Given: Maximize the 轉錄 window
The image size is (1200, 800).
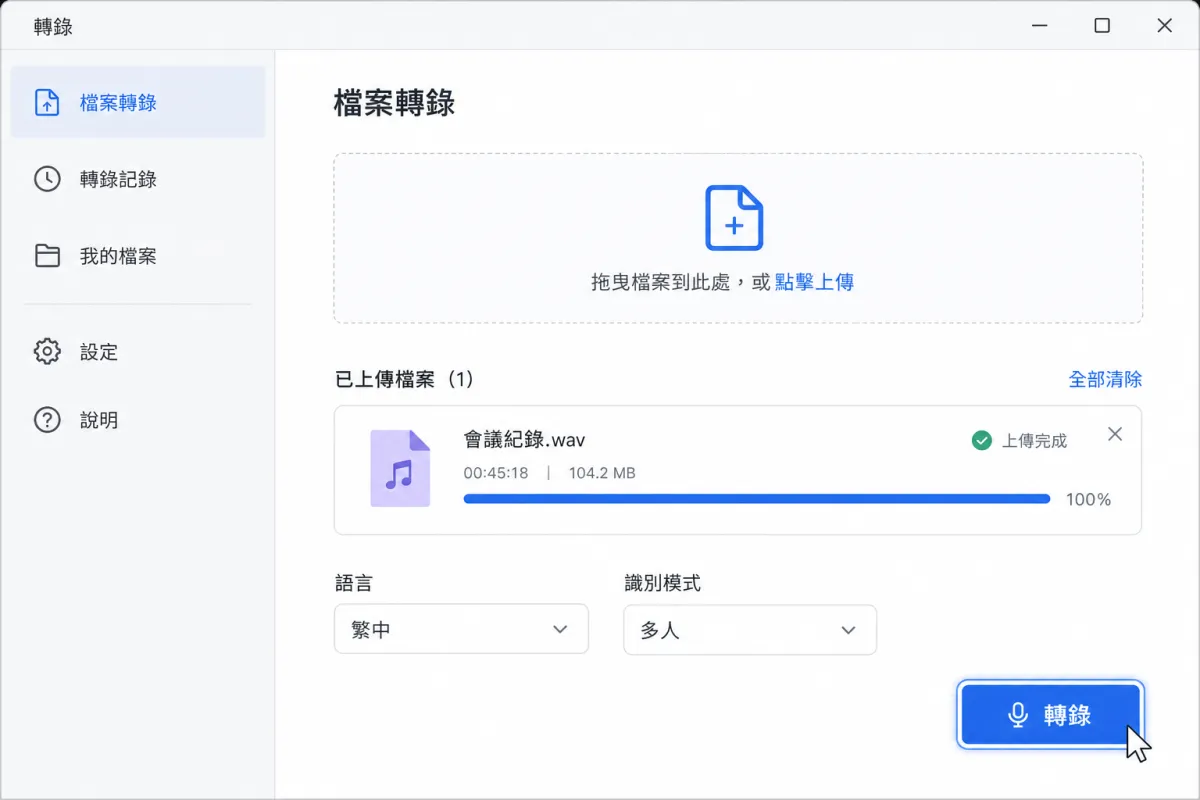Looking at the screenshot, I should (1102, 26).
